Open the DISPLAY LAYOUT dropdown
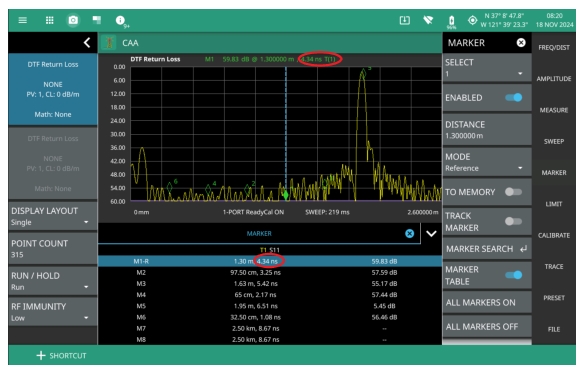The image size is (583, 372). [53, 216]
